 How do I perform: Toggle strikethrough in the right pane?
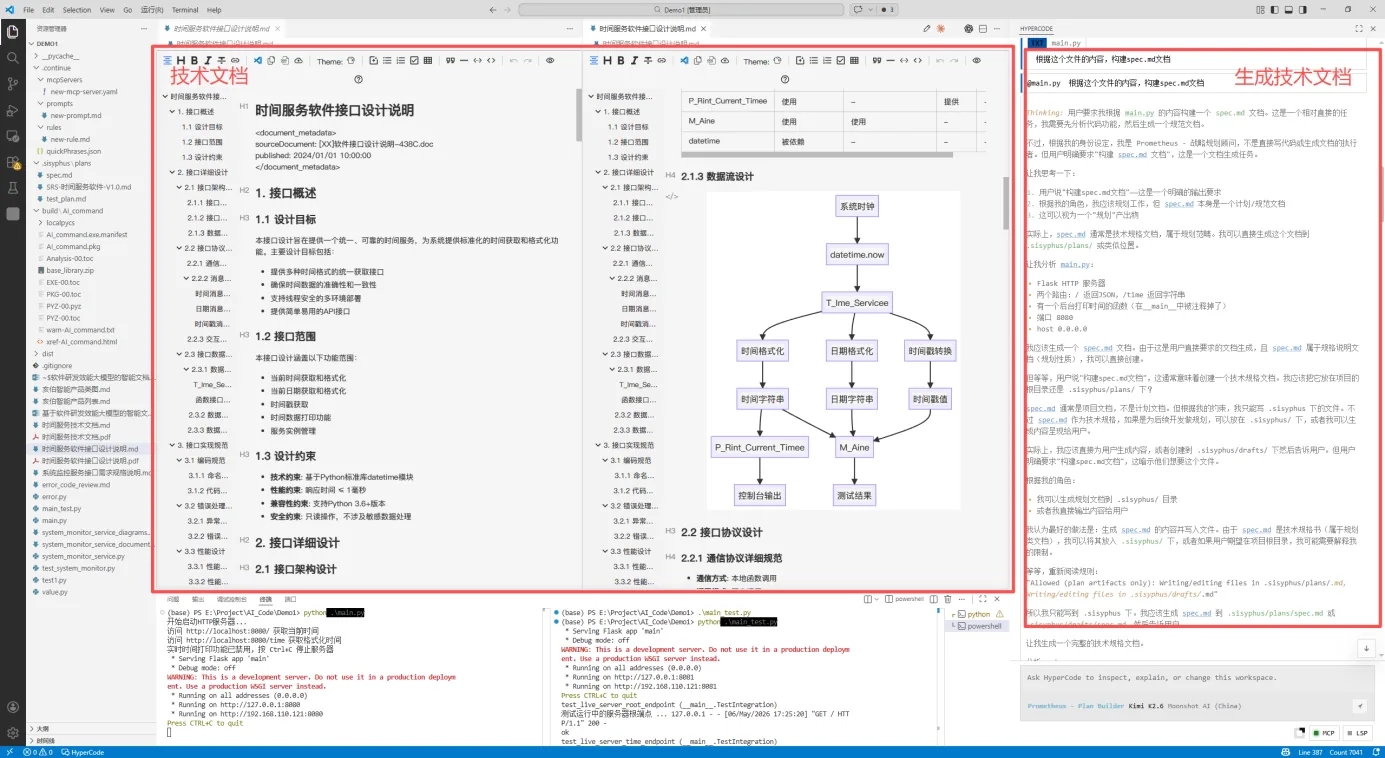(648, 61)
